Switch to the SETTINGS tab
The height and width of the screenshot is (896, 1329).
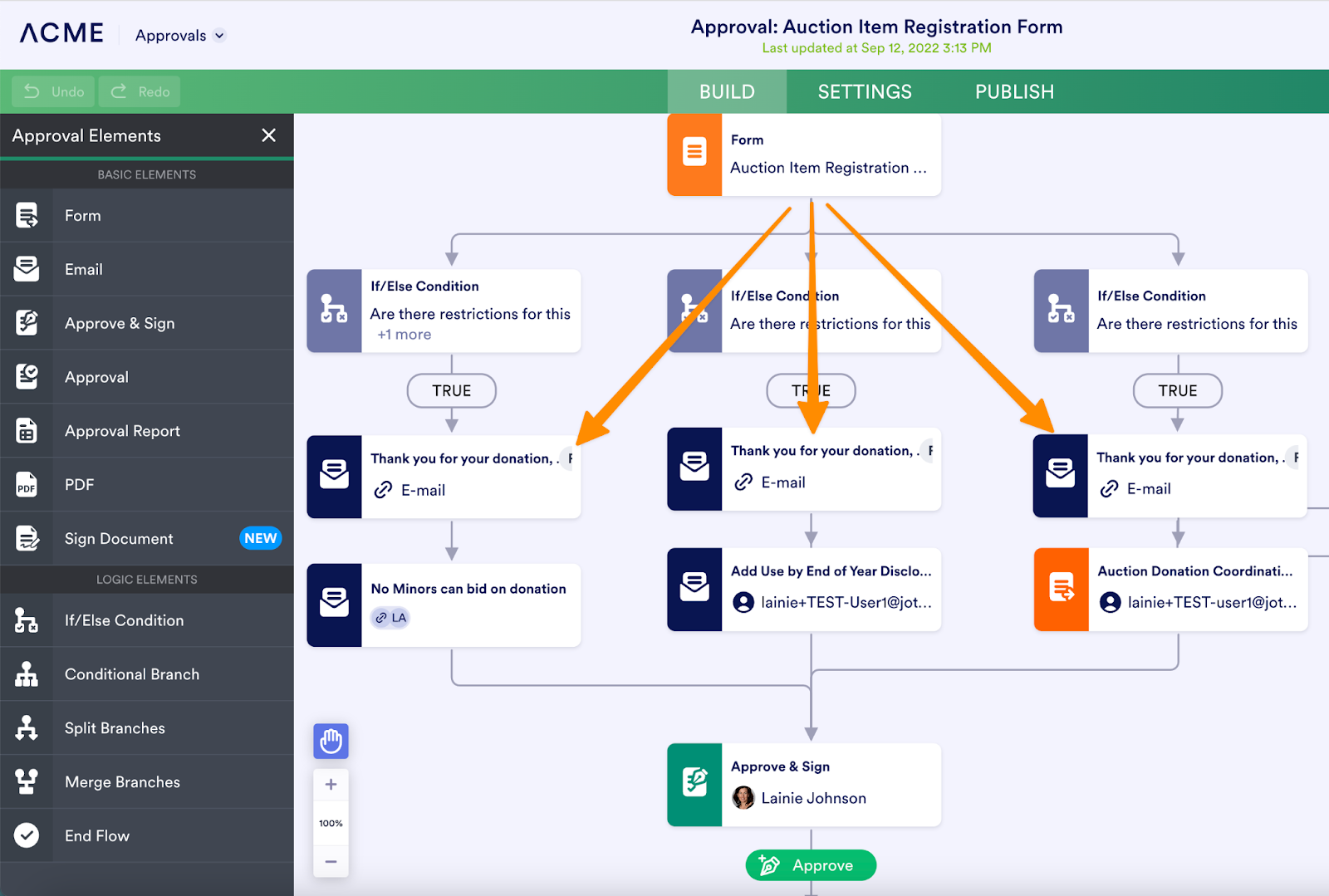[865, 91]
